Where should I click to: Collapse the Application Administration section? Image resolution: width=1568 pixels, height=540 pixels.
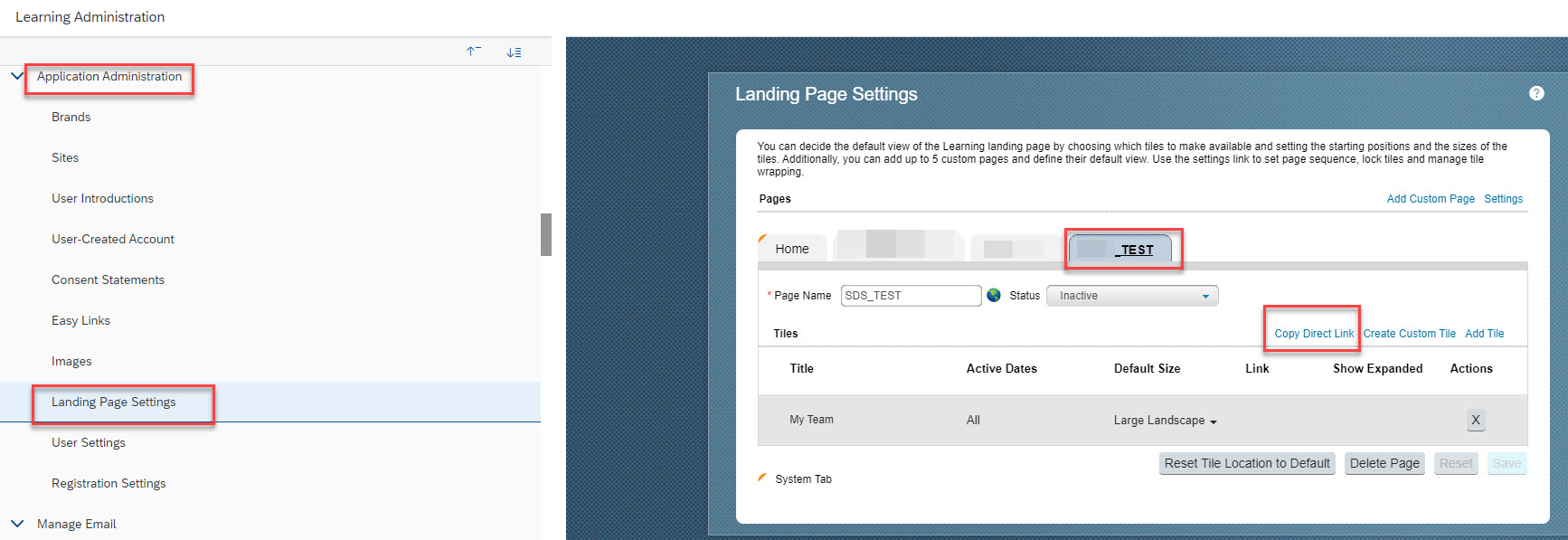click(x=17, y=76)
